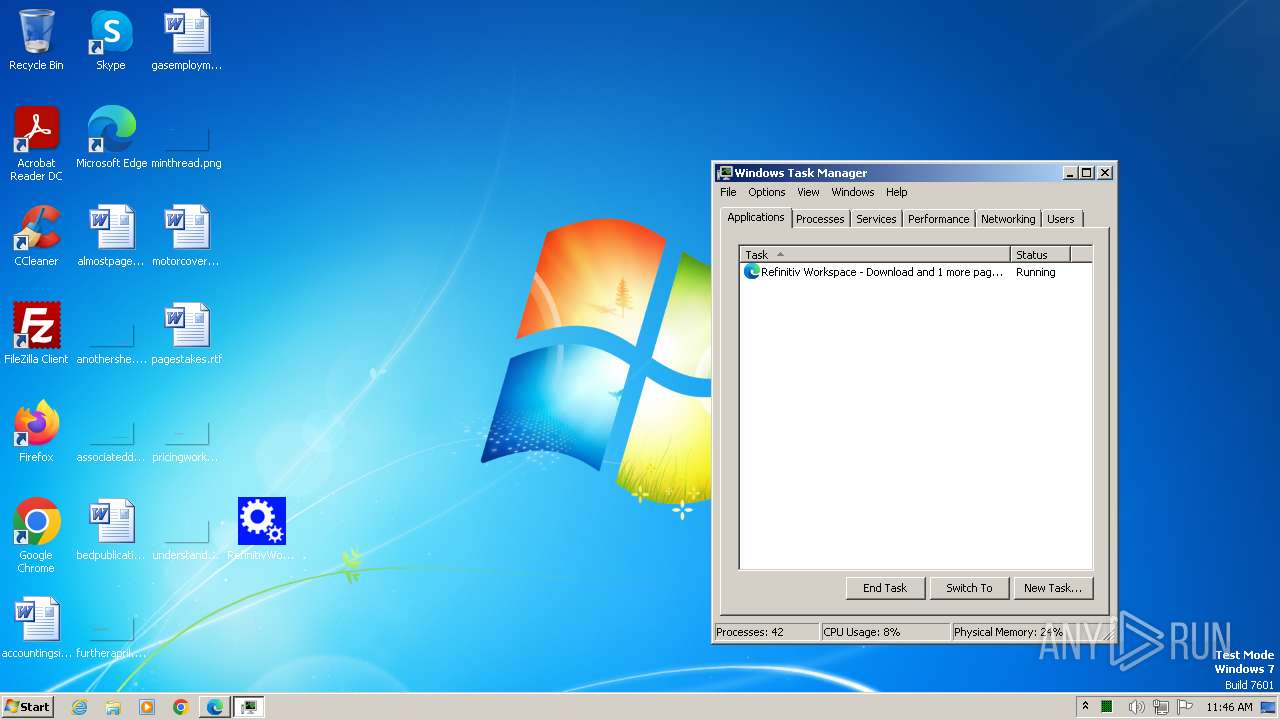Launch Firefox desktop shortcut
Screen dimensions: 1280x720
coord(36,432)
